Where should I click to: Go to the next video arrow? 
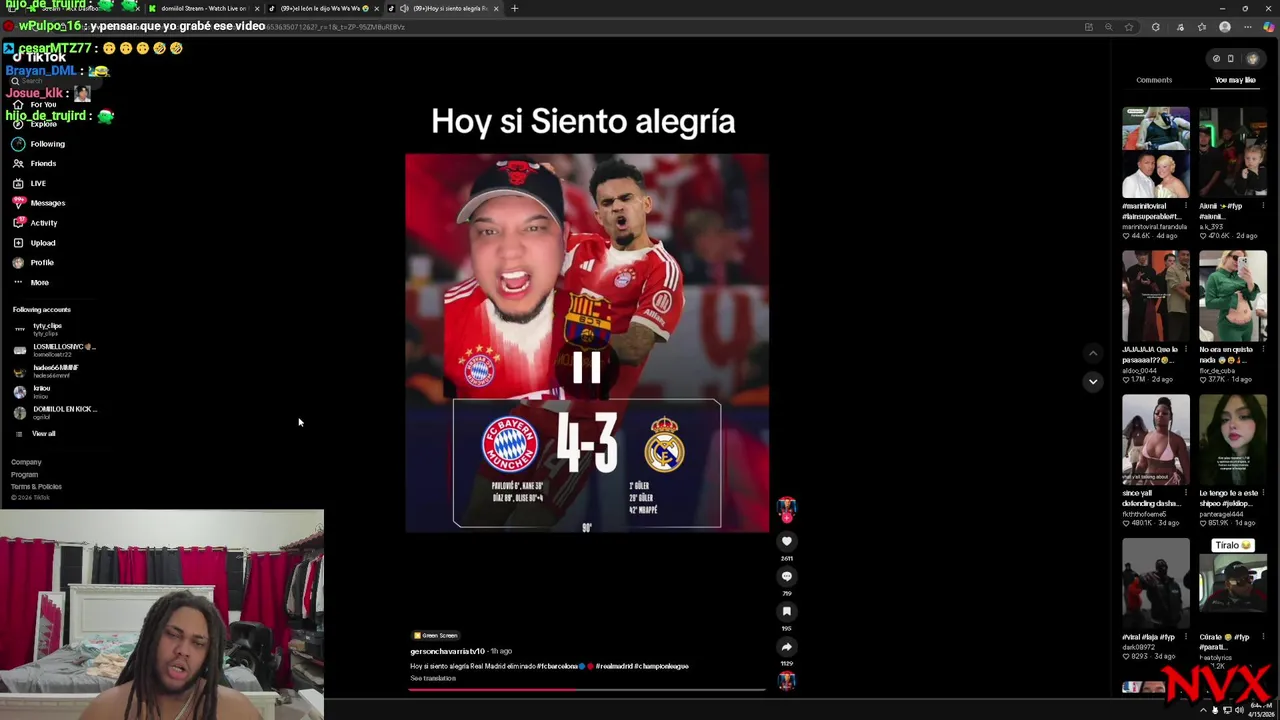point(1093,381)
